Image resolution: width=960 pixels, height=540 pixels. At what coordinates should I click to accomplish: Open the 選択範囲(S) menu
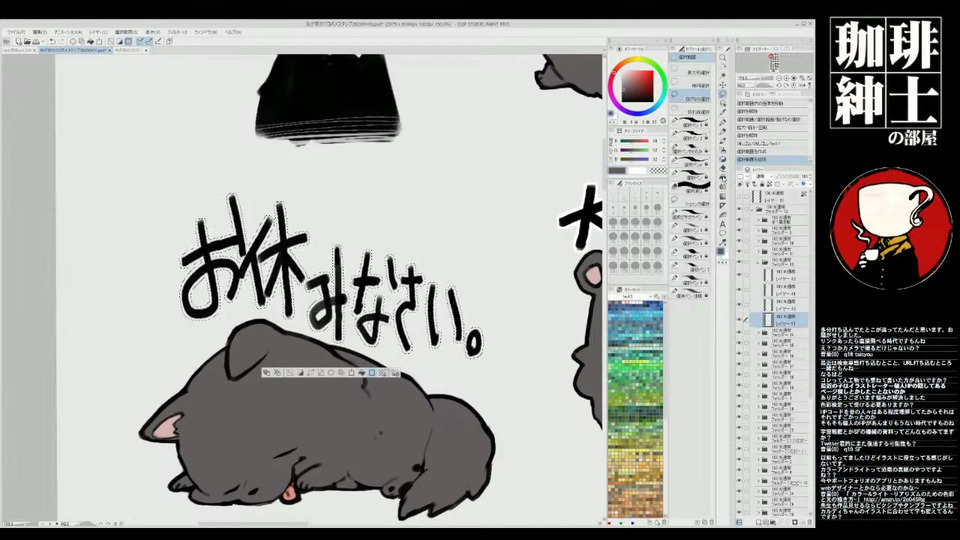[x=126, y=32]
